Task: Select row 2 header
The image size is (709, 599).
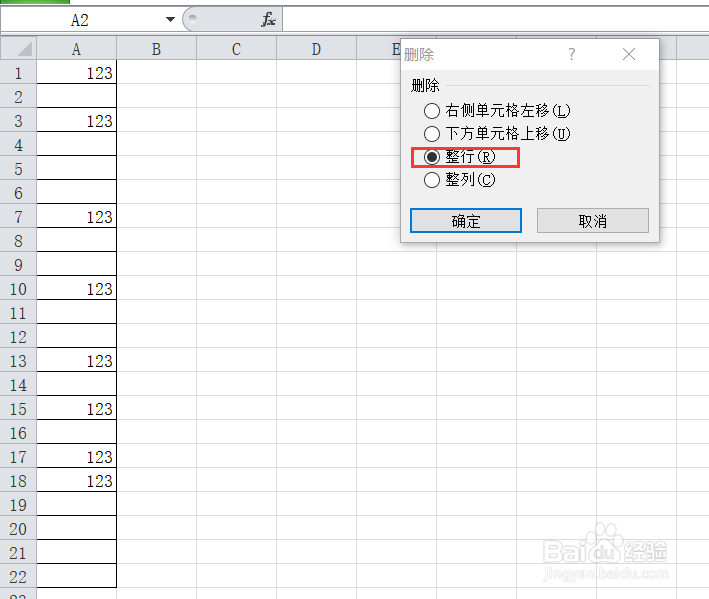Action: click(x=18, y=96)
